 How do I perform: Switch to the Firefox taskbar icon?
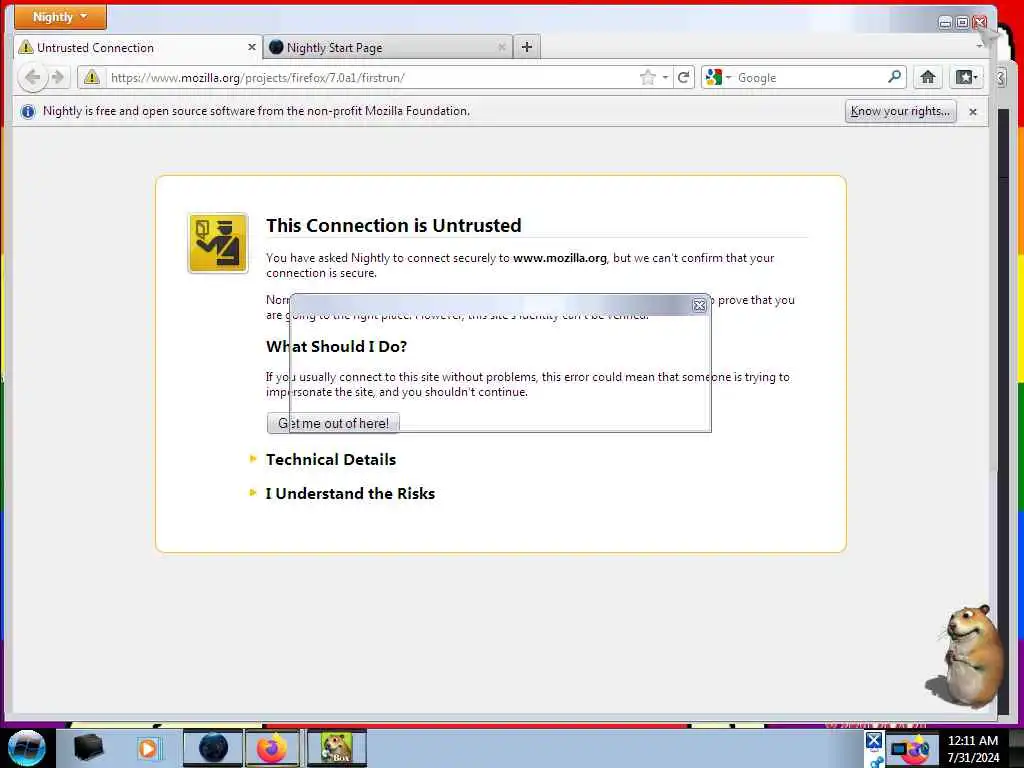point(272,748)
